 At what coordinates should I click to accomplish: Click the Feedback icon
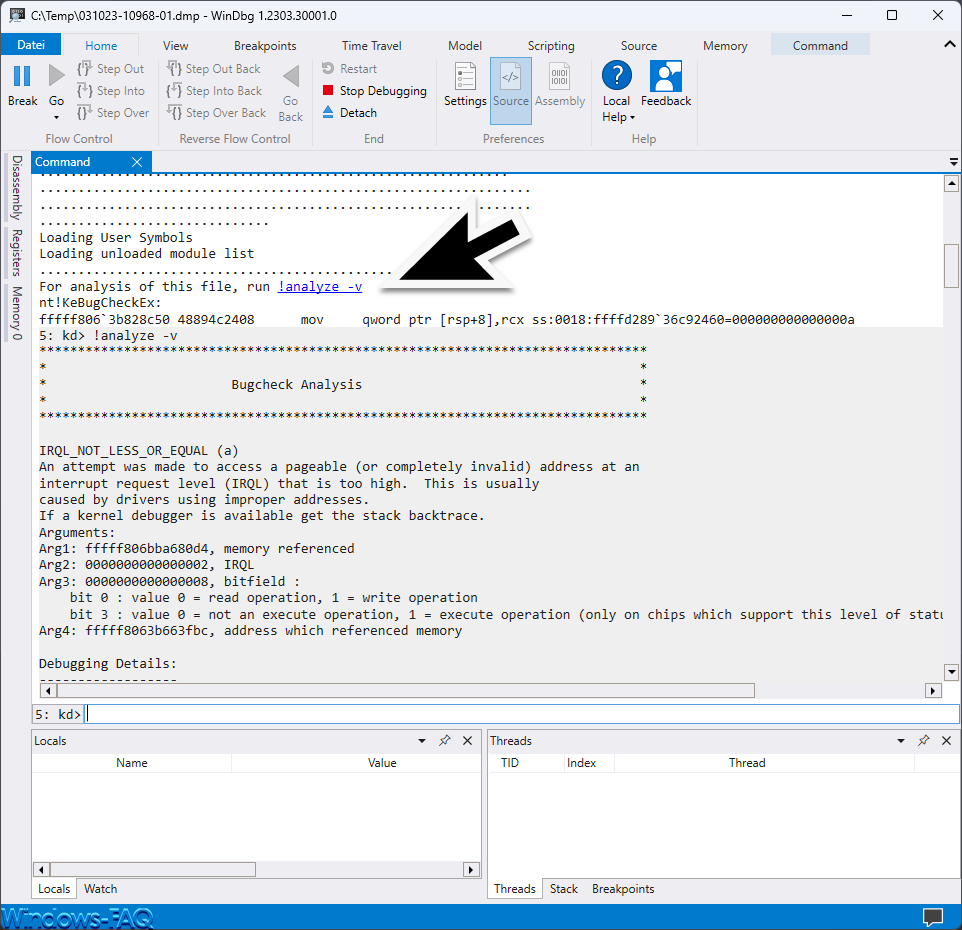(x=666, y=76)
